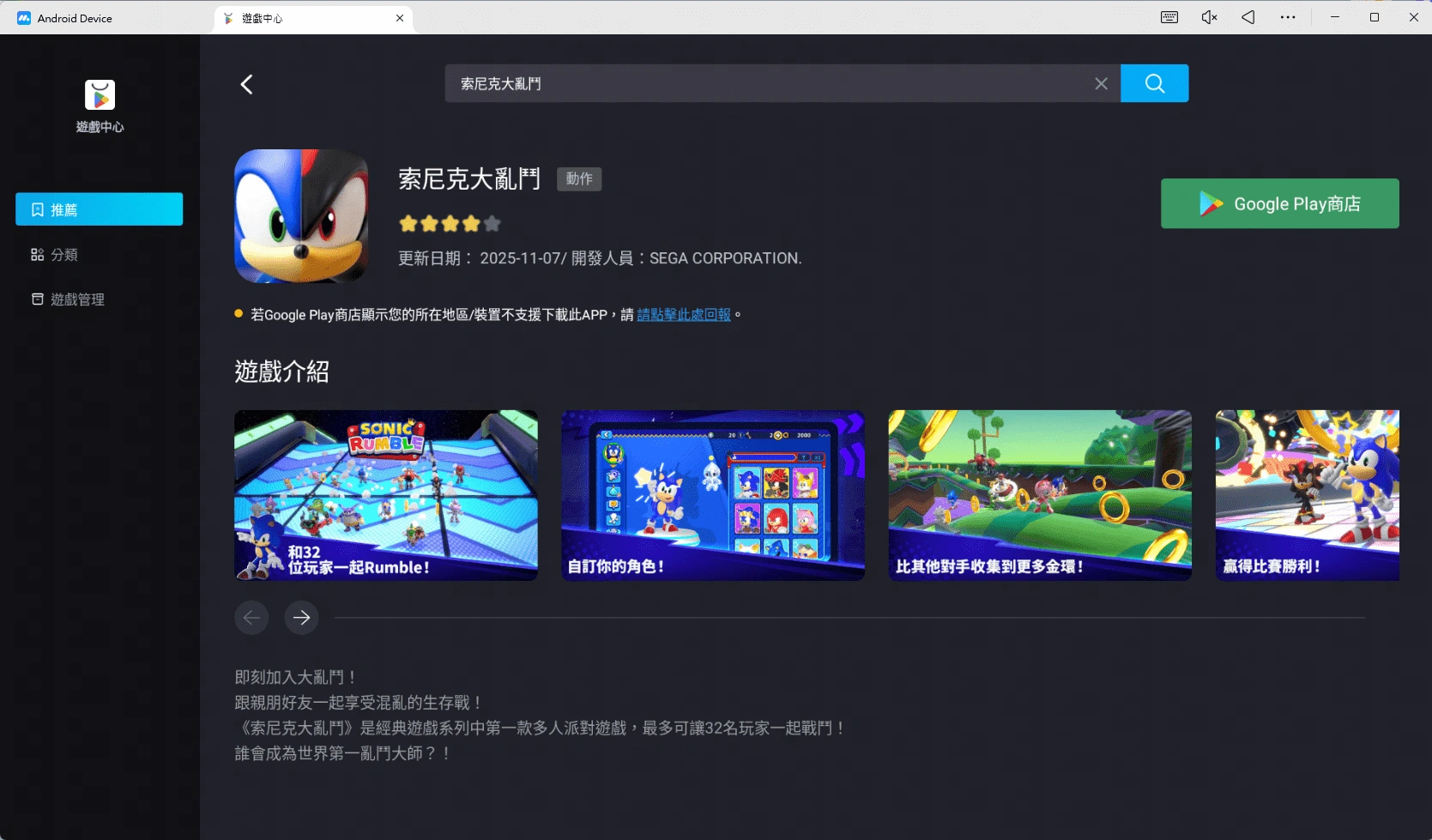Open the on-screen keyboard from title bar
The image size is (1432, 840).
1168,17
